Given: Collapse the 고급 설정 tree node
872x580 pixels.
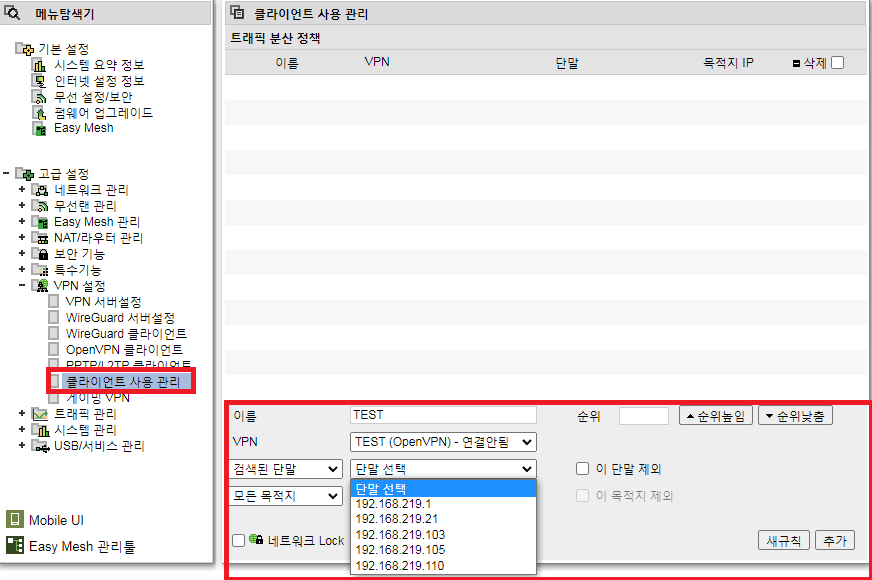Looking at the screenshot, I should pyautogui.click(x=6, y=173).
